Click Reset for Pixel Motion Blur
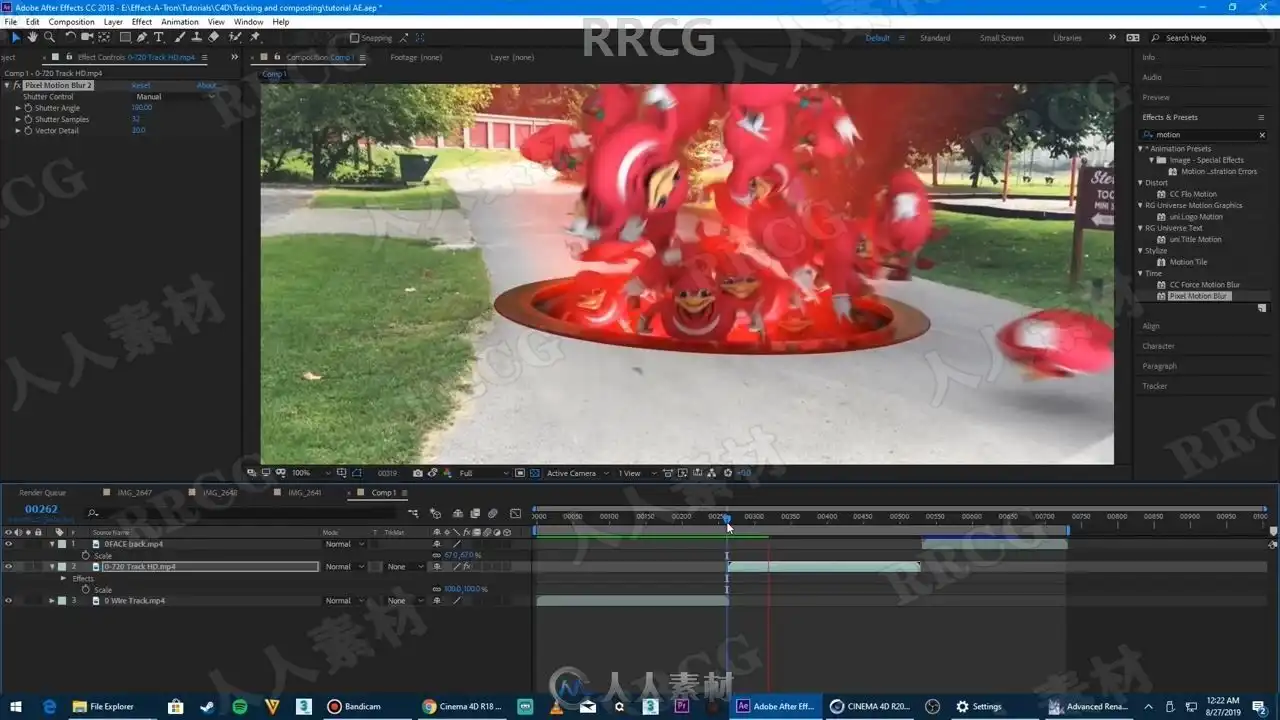The image size is (1280, 720). point(141,86)
